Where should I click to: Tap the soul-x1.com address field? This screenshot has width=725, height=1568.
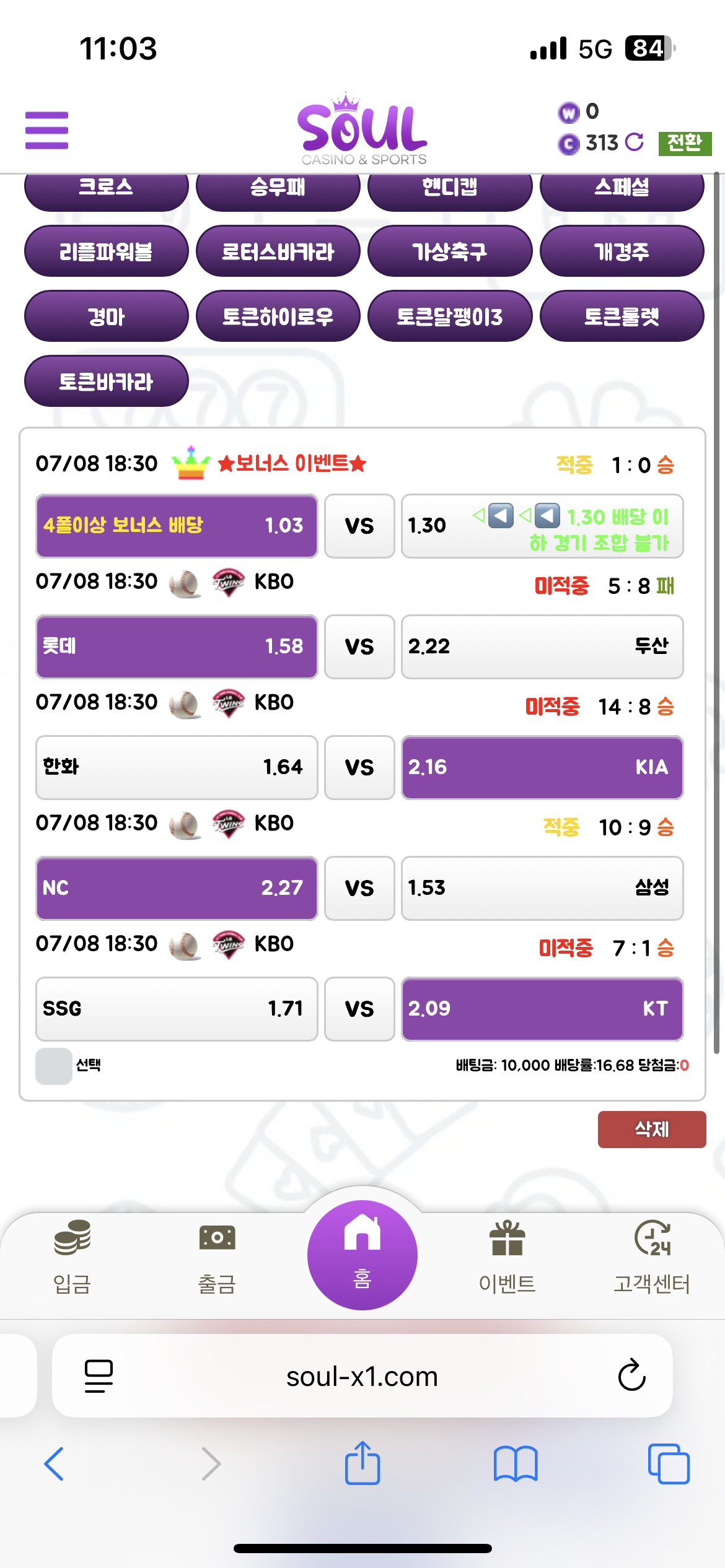(x=362, y=1376)
